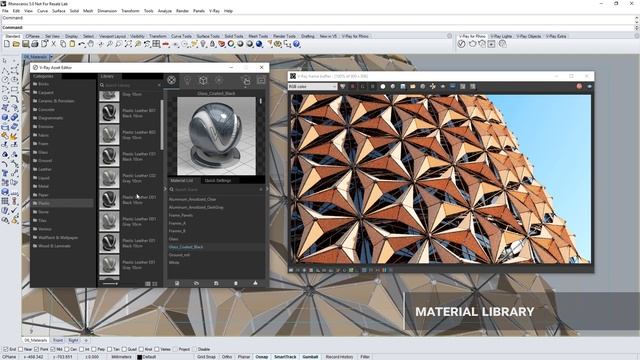This screenshot has height=360, width=640.
Task: Click the add material icon below material list
Action: (x=177, y=283)
